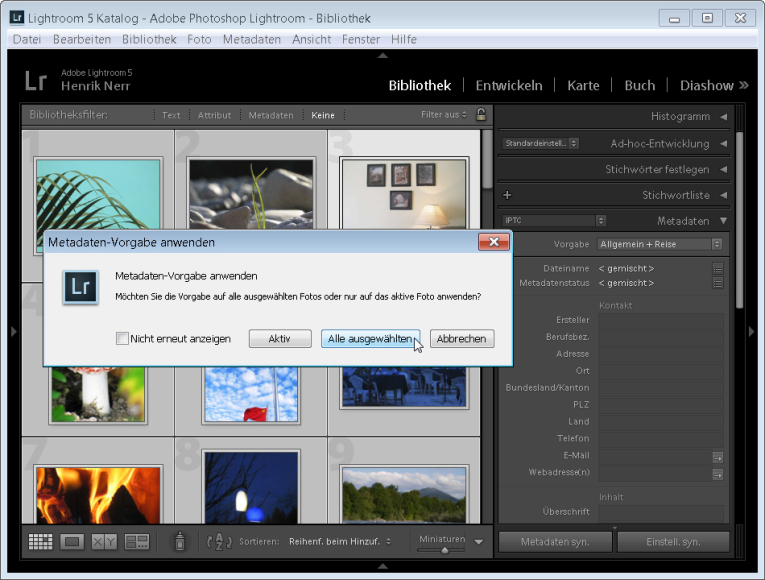Screen dimensions: 765x580
Task: Click the E-Mail action arrow icon
Action: tap(717, 456)
